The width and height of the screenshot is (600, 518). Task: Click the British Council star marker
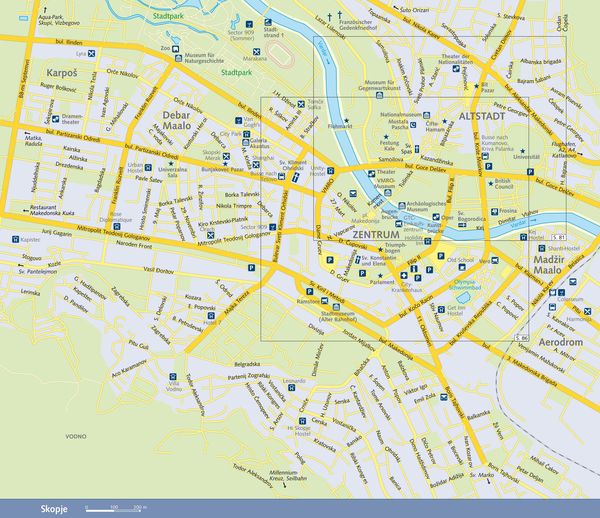[490, 184]
